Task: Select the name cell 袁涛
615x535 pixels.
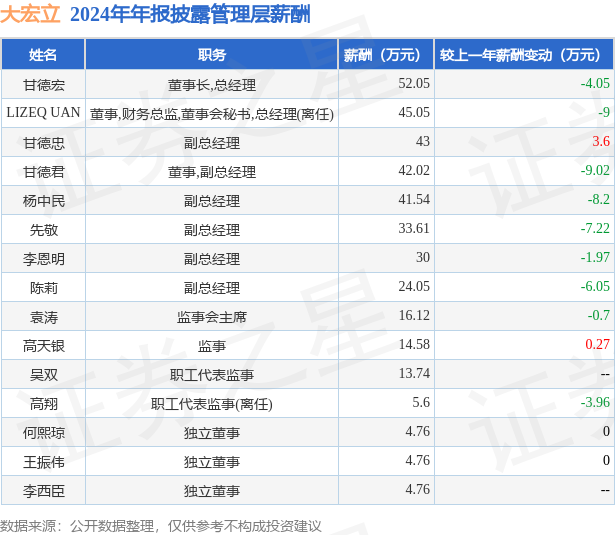Action: pyautogui.click(x=44, y=317)
